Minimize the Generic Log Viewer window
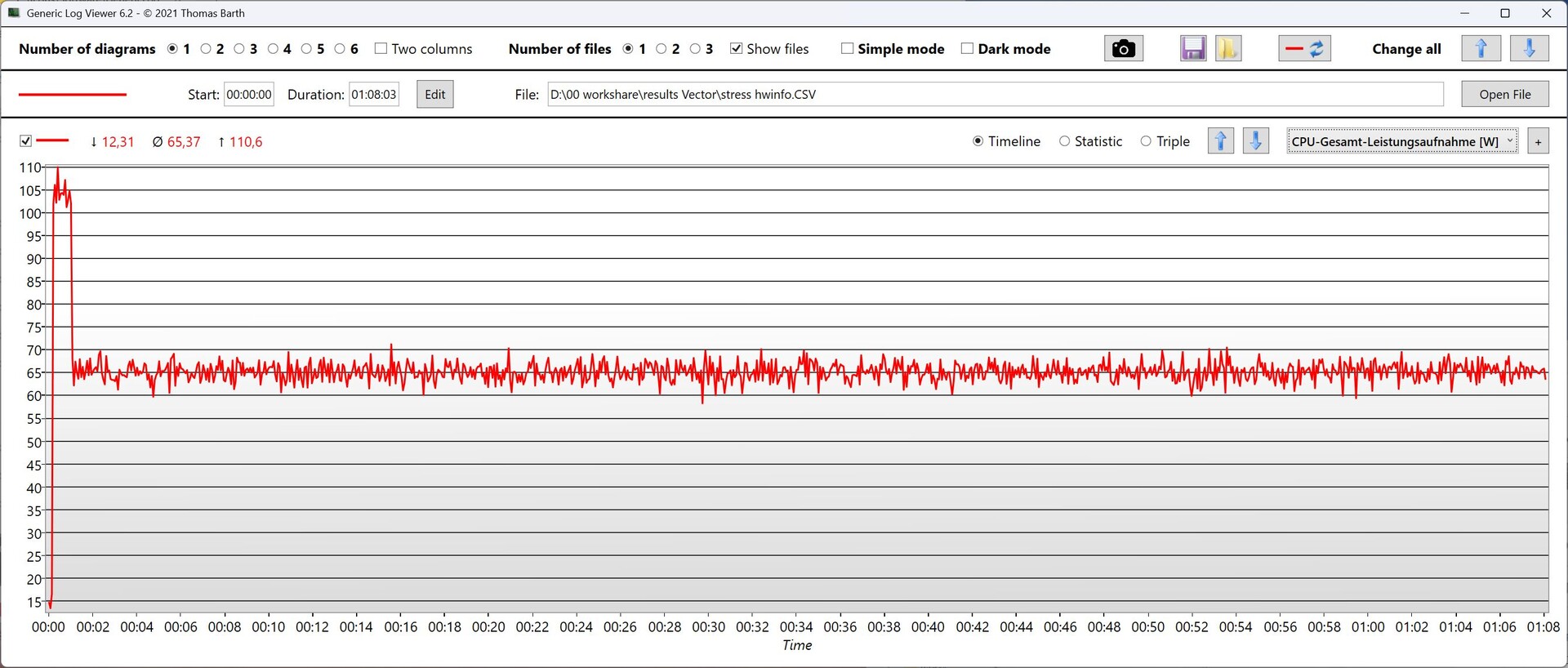Viewport: 1568px width, 668px height. [1464, 13]
